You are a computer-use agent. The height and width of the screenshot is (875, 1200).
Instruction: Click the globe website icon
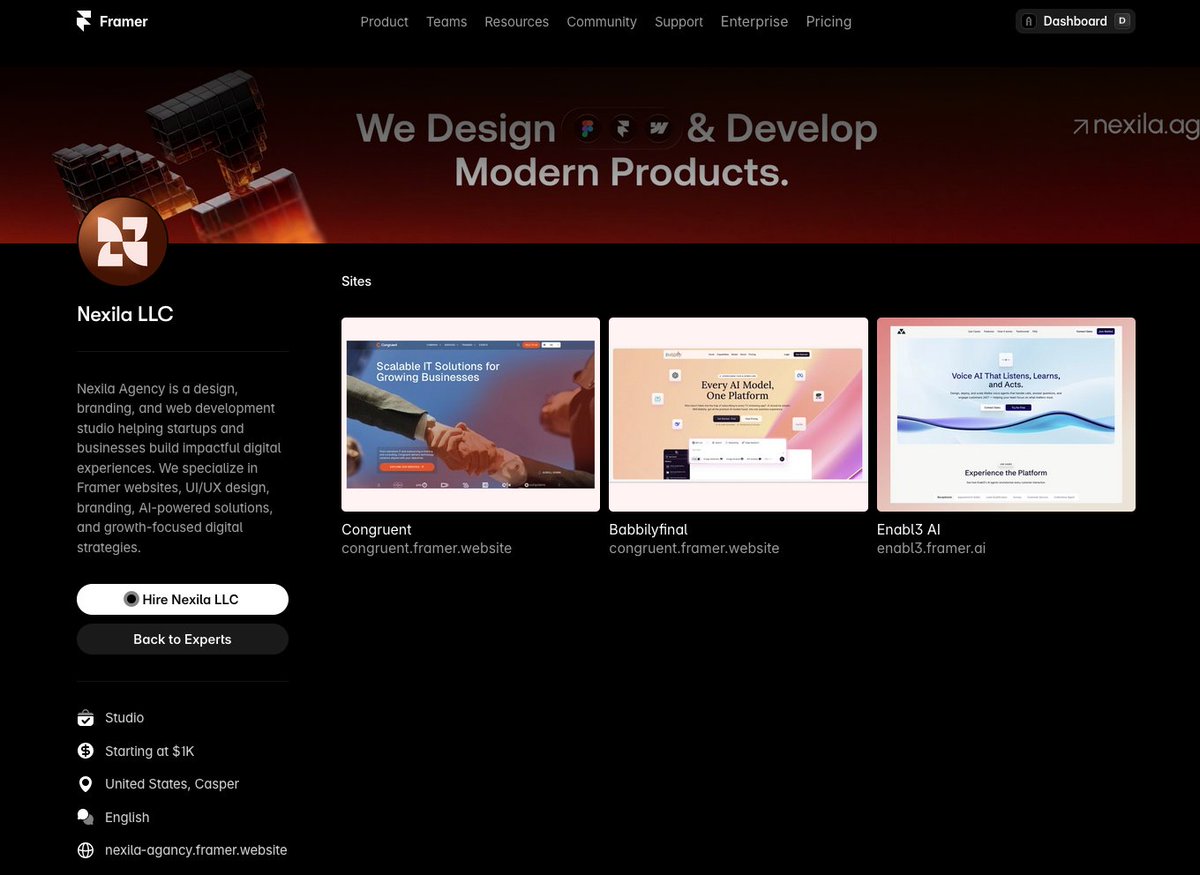click(x=85, y=850)
